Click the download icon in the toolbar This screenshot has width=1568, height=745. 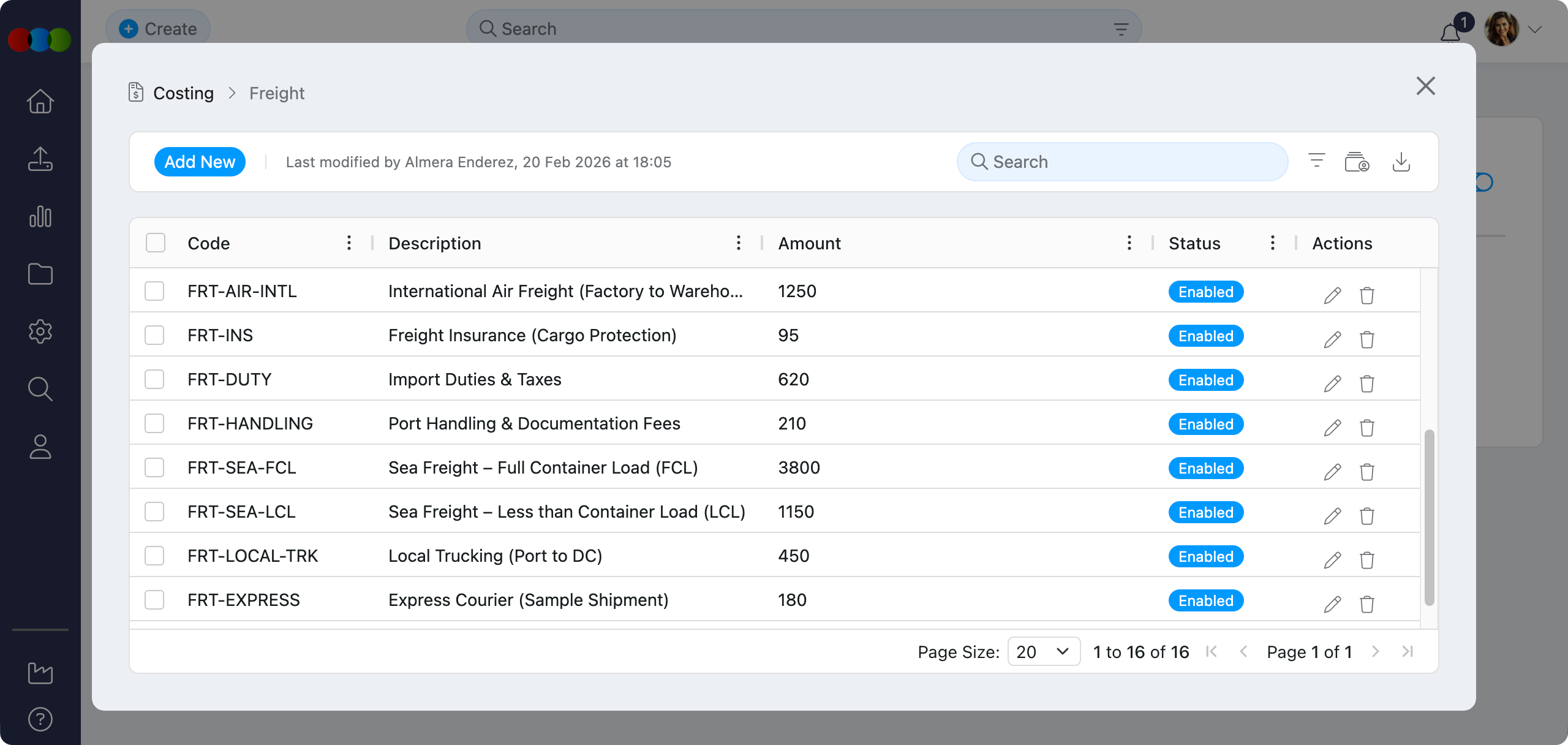pyautogui.click(x=1401, y=162)
